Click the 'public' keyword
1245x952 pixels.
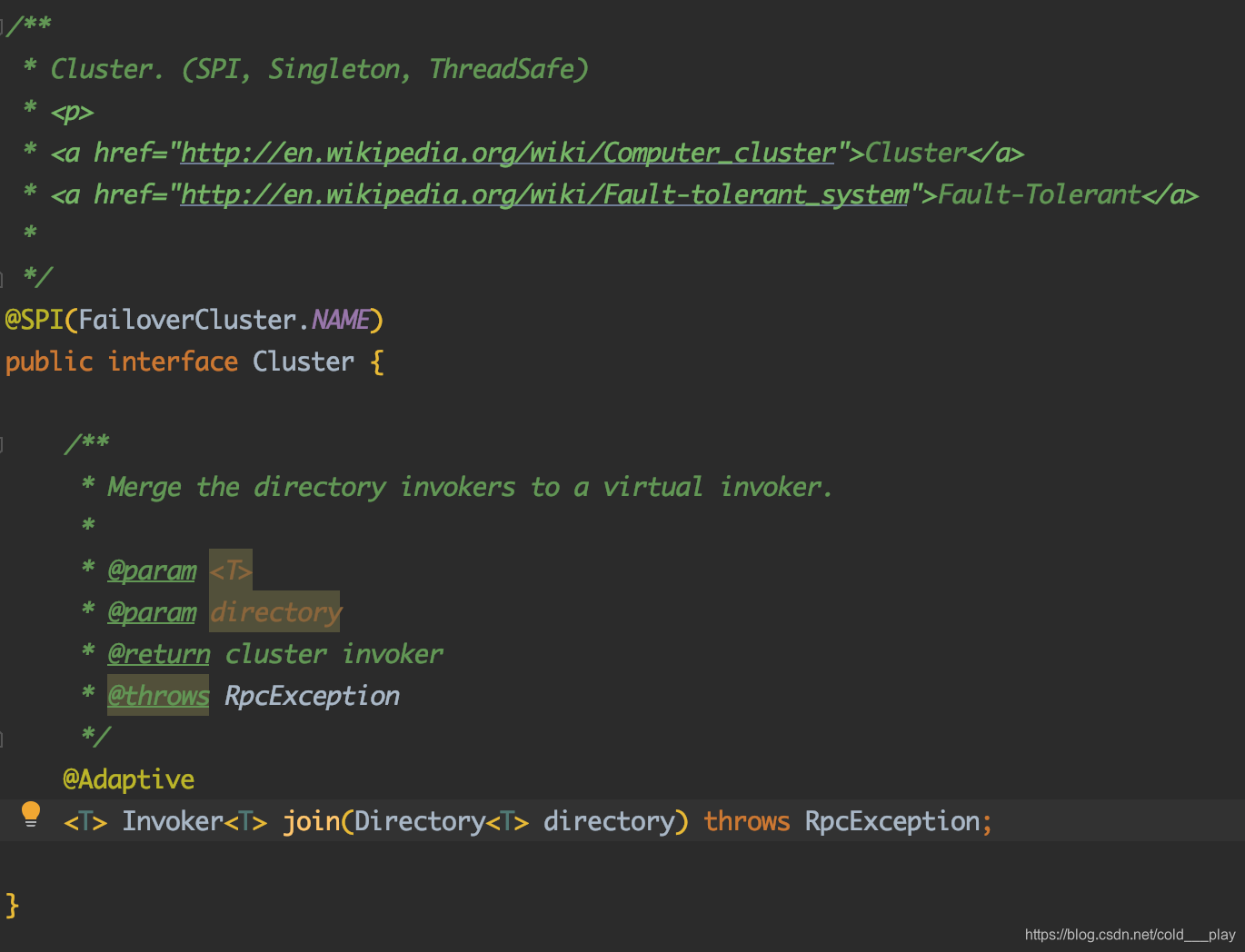49,362
